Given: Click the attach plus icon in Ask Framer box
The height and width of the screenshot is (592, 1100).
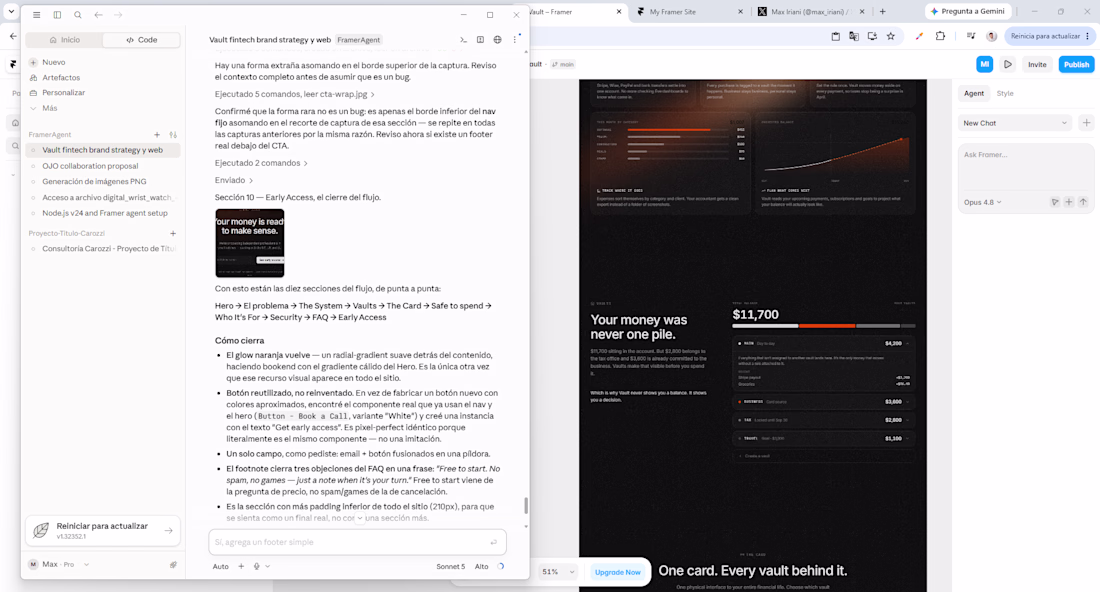Looking at the screenshot, I should click(1069, 202).
